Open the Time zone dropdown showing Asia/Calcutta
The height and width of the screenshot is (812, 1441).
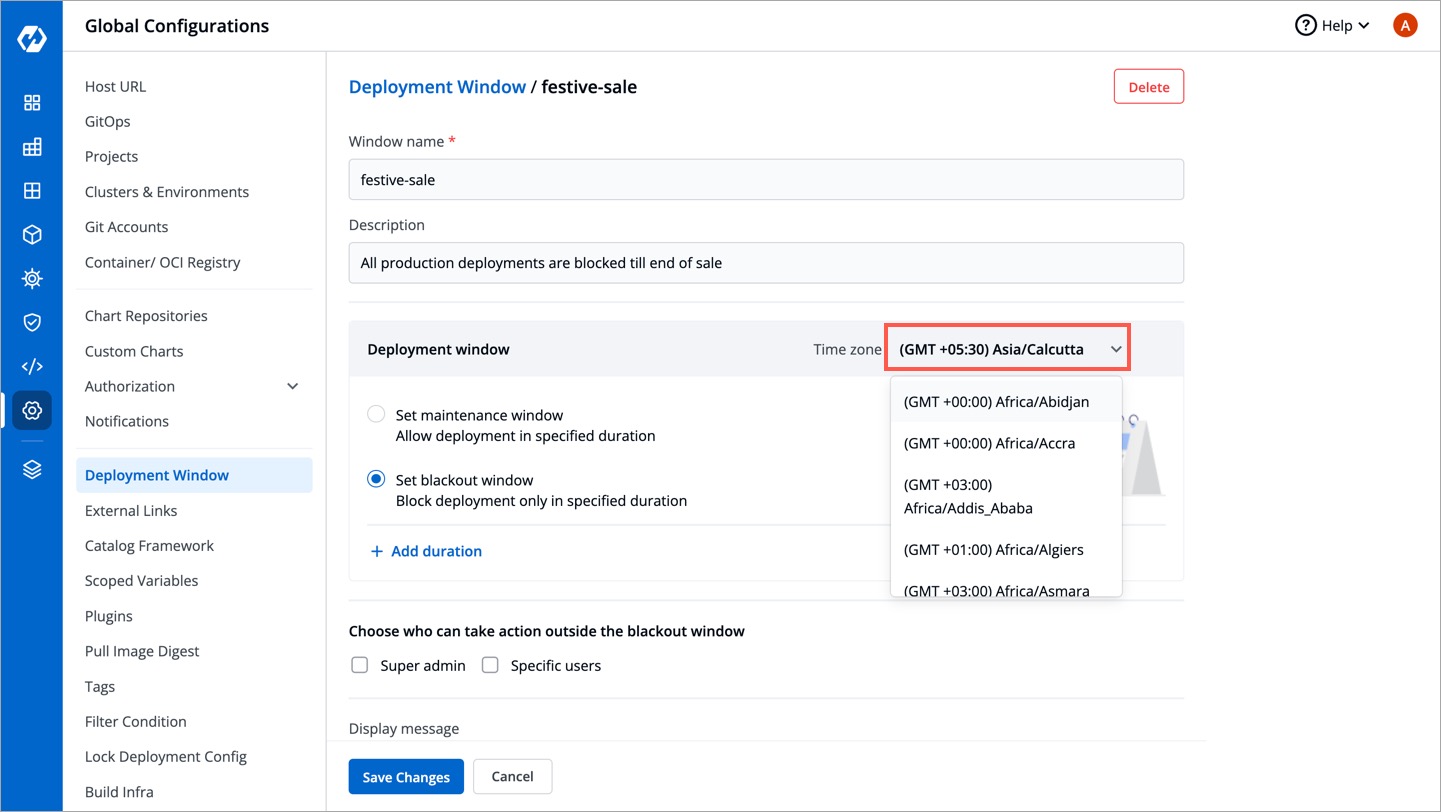1008,349
